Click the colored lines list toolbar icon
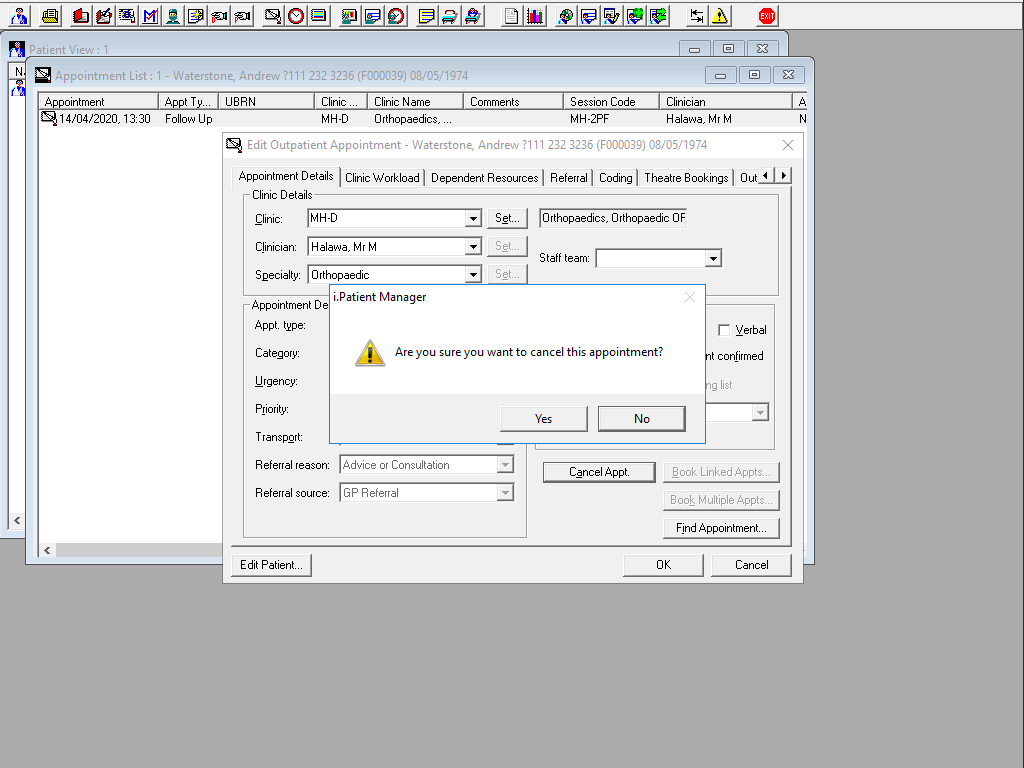This screenshot has width=1024, height=768. point(319,16)
